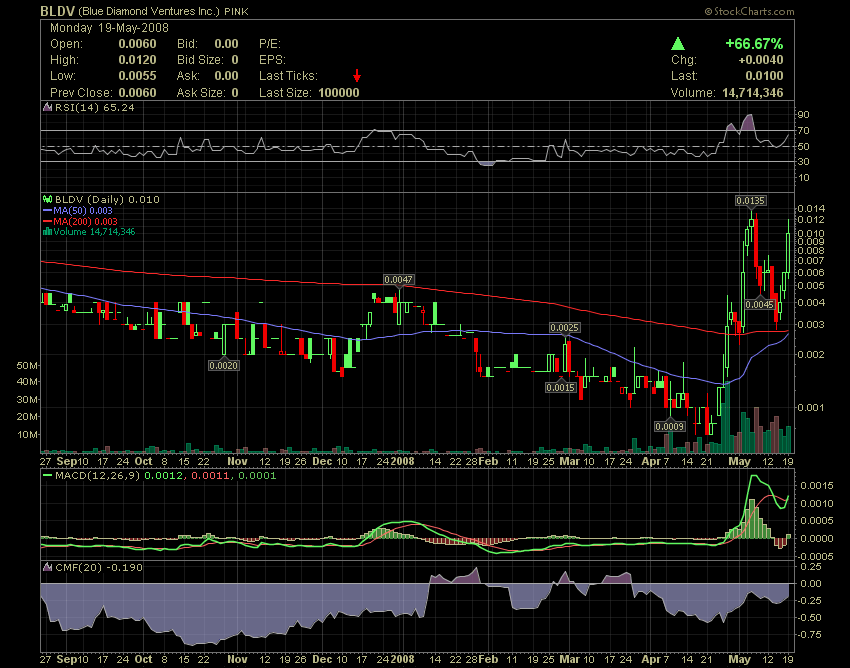
Task: Click the Last Size value 100000
Action: tap(339, 93)
